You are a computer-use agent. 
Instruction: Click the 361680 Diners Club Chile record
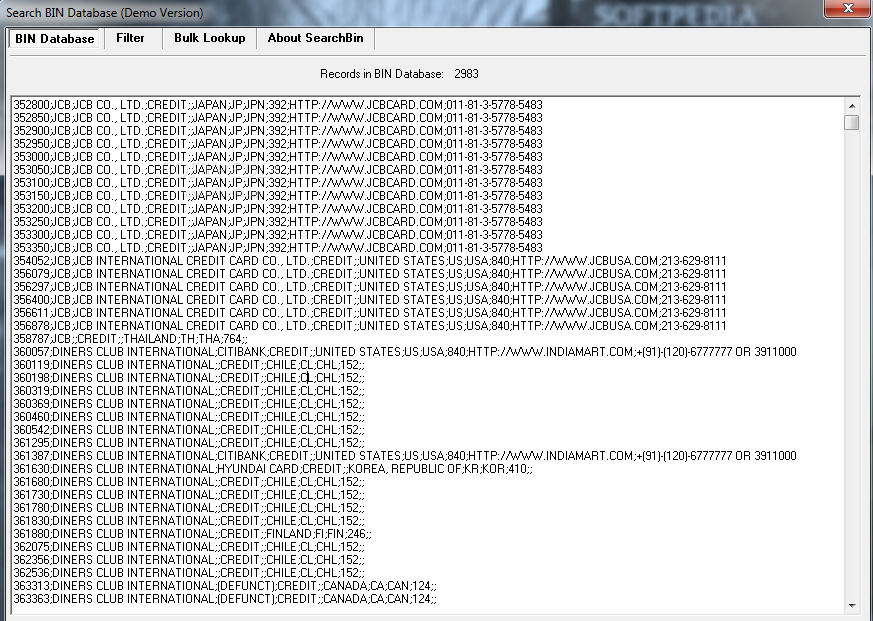189,482
